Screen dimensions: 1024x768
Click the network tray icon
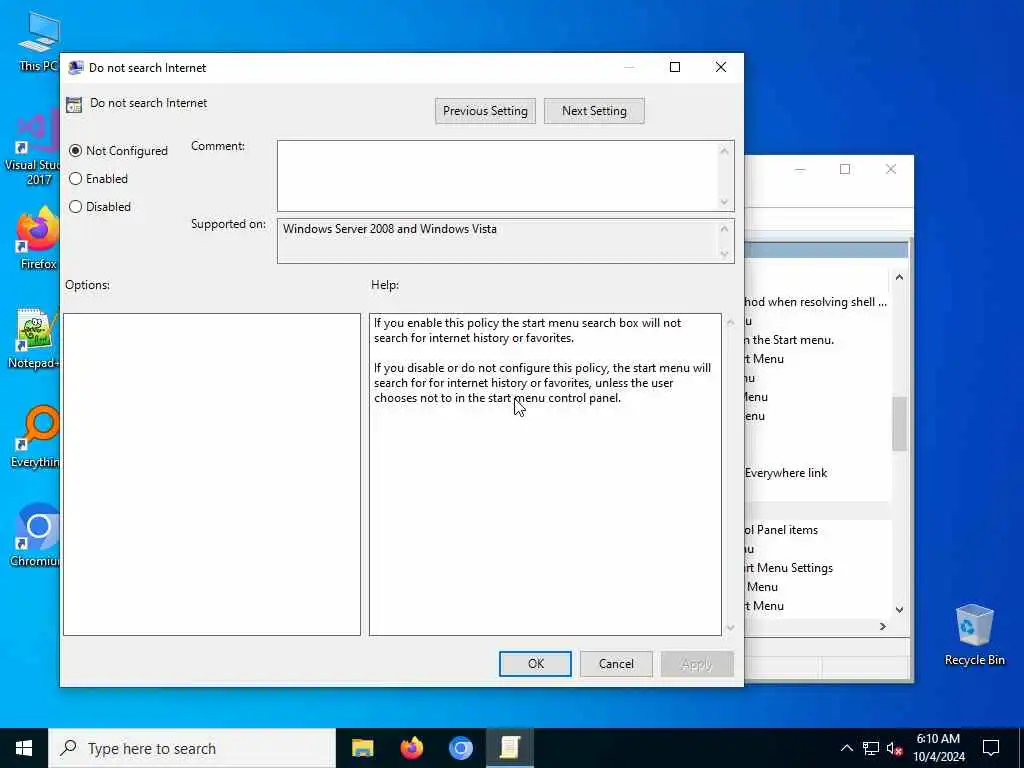(871, 748)
